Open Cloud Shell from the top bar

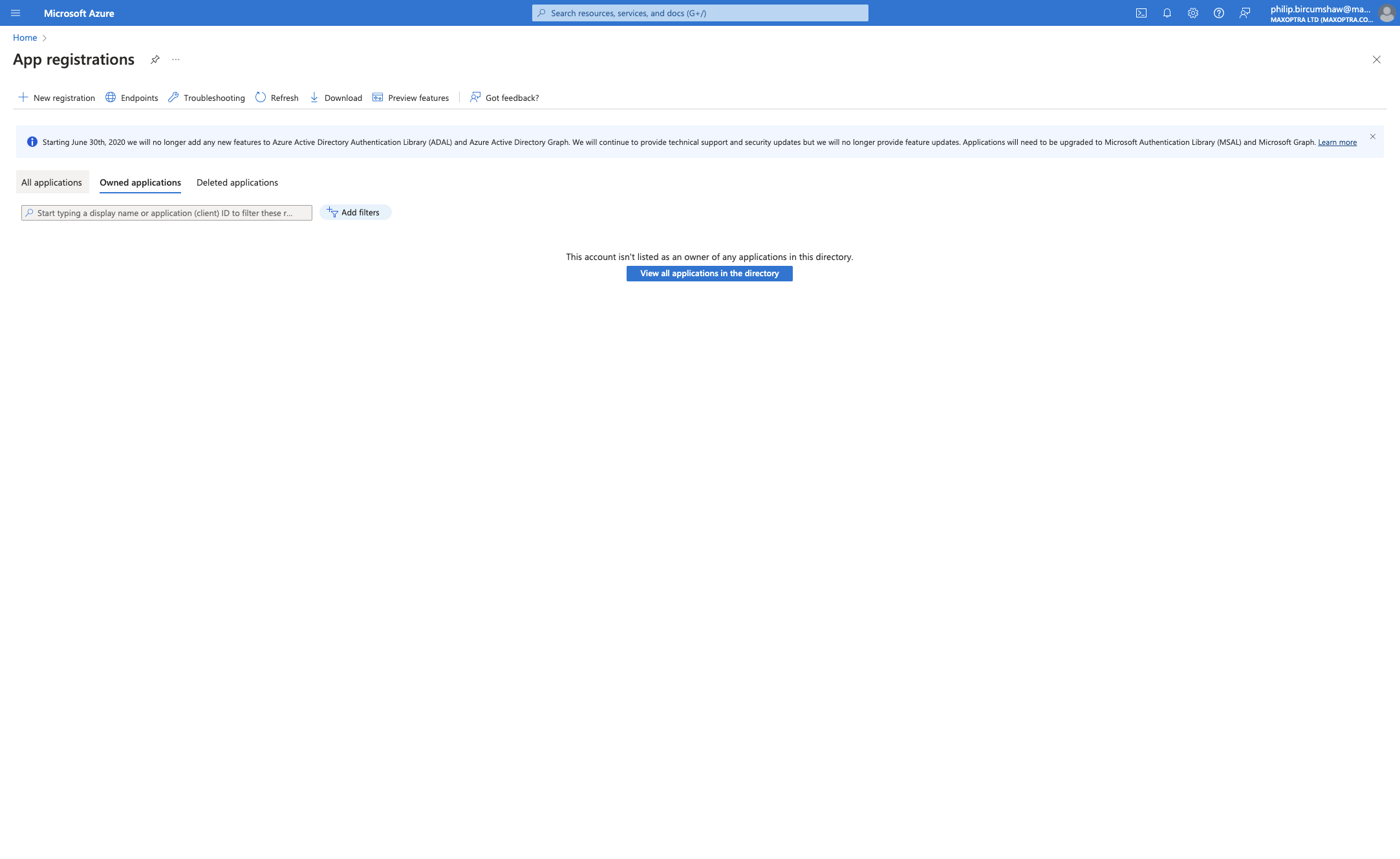tap(1141, 13)
